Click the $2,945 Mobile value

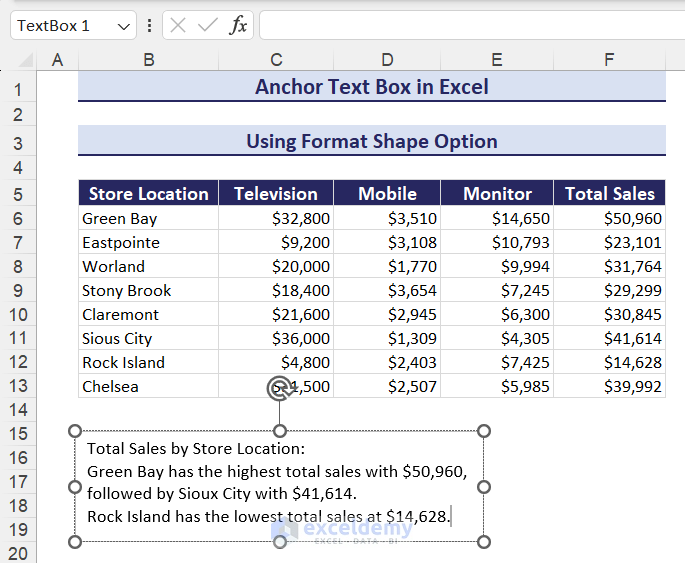click(x=387, y=314)
